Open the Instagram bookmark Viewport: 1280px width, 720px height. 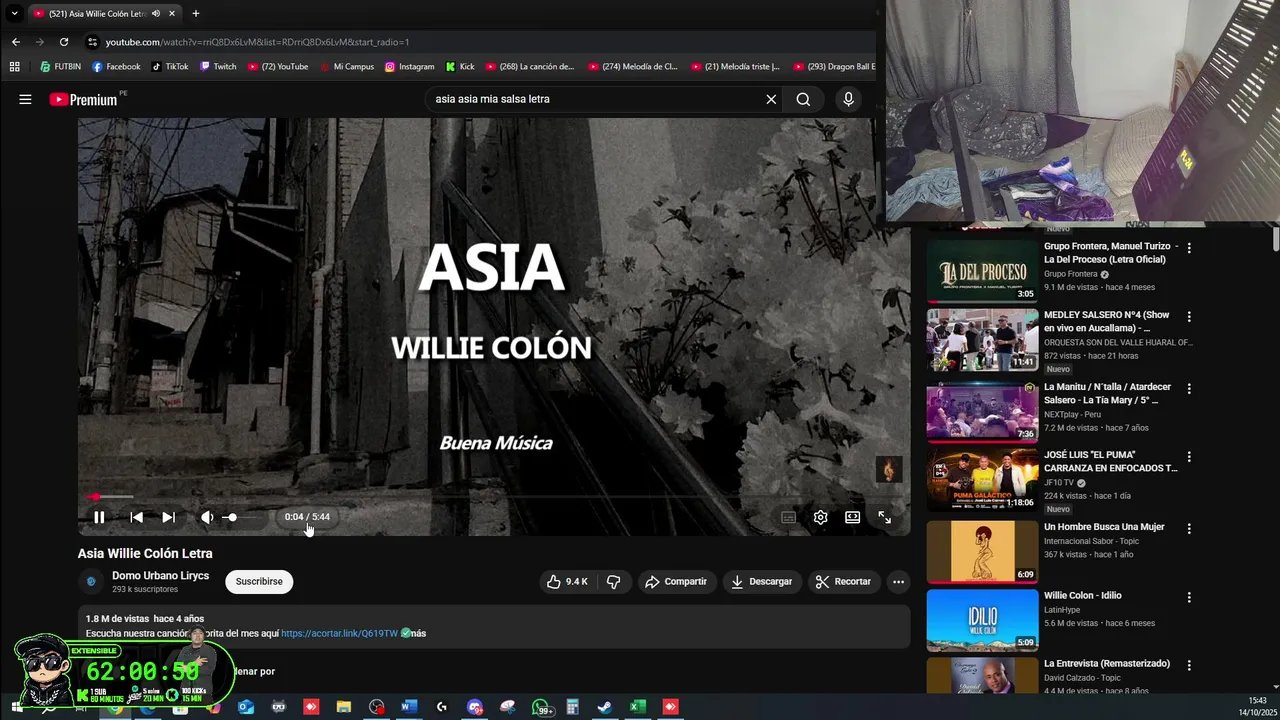409,67
